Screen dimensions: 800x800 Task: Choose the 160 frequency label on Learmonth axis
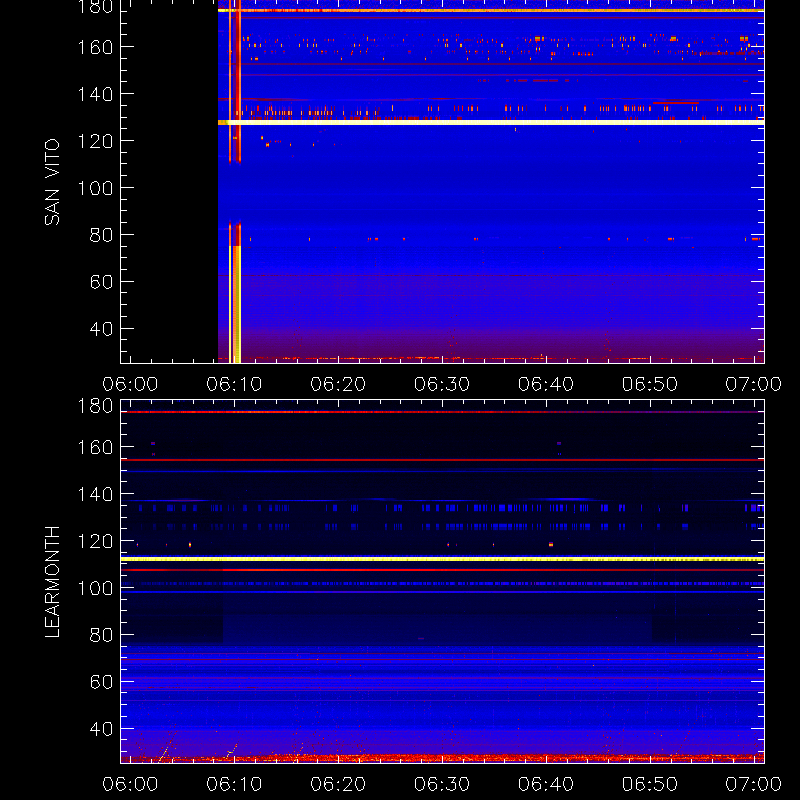(x=95, y=447)
